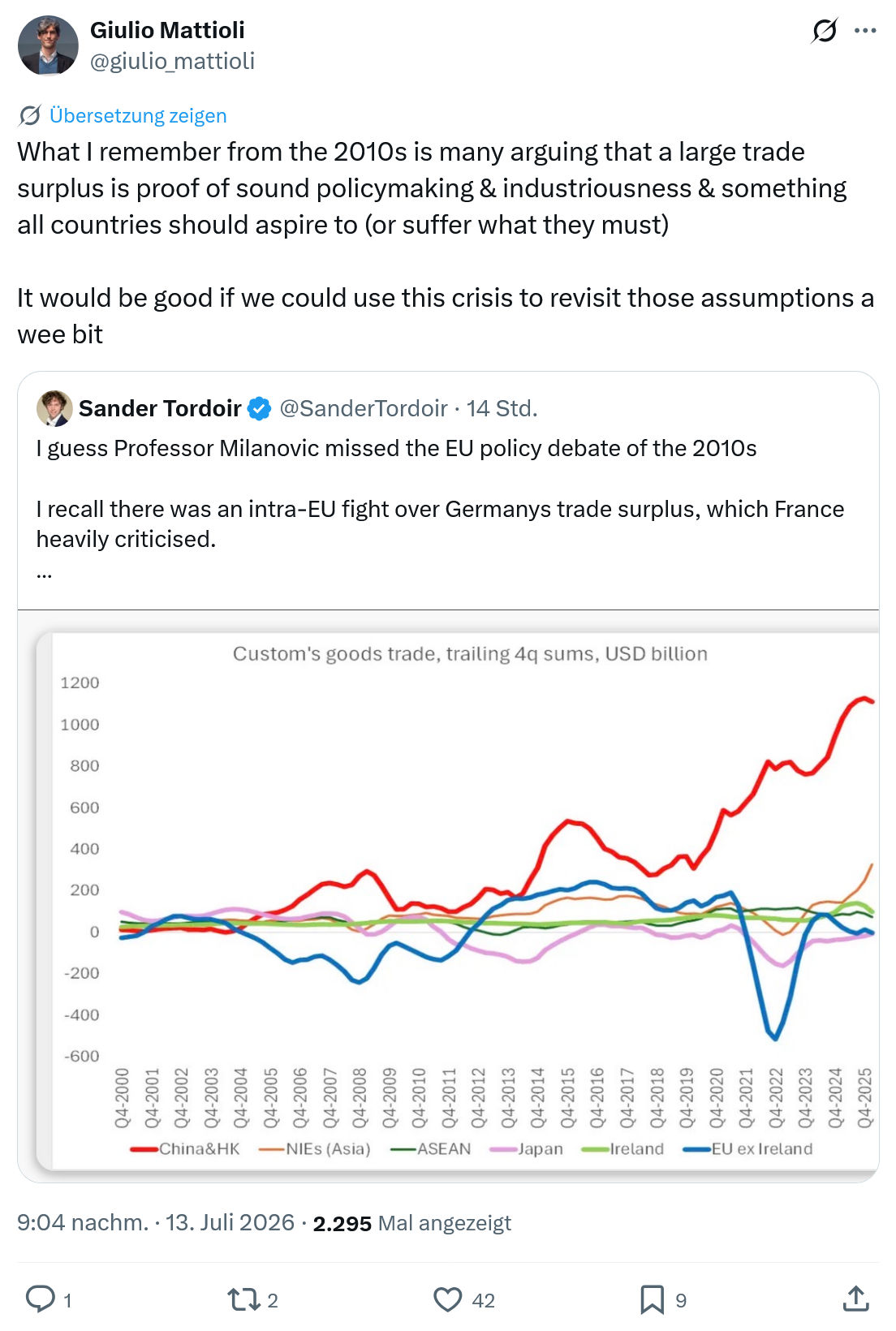896x1331 pixels.
Task: Open Giulio Mattioli's profile picture
Action: (x=48, y=45)
